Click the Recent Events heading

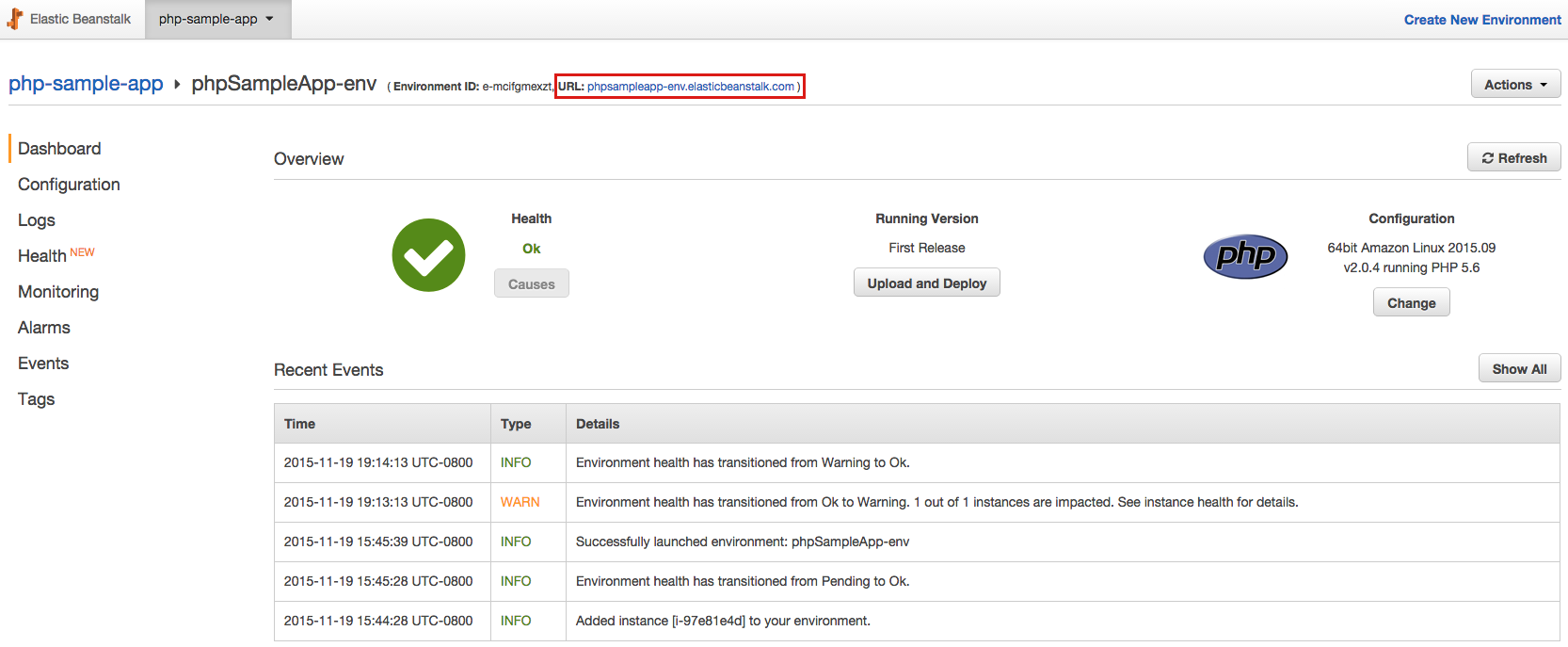(328, 370)
